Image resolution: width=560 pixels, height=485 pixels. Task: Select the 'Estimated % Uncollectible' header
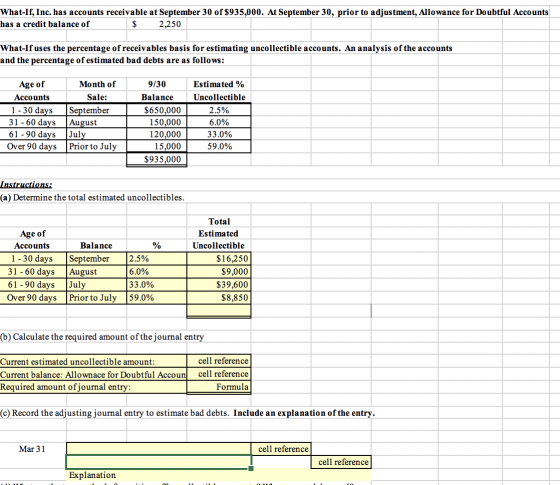[x=219, y=91]
